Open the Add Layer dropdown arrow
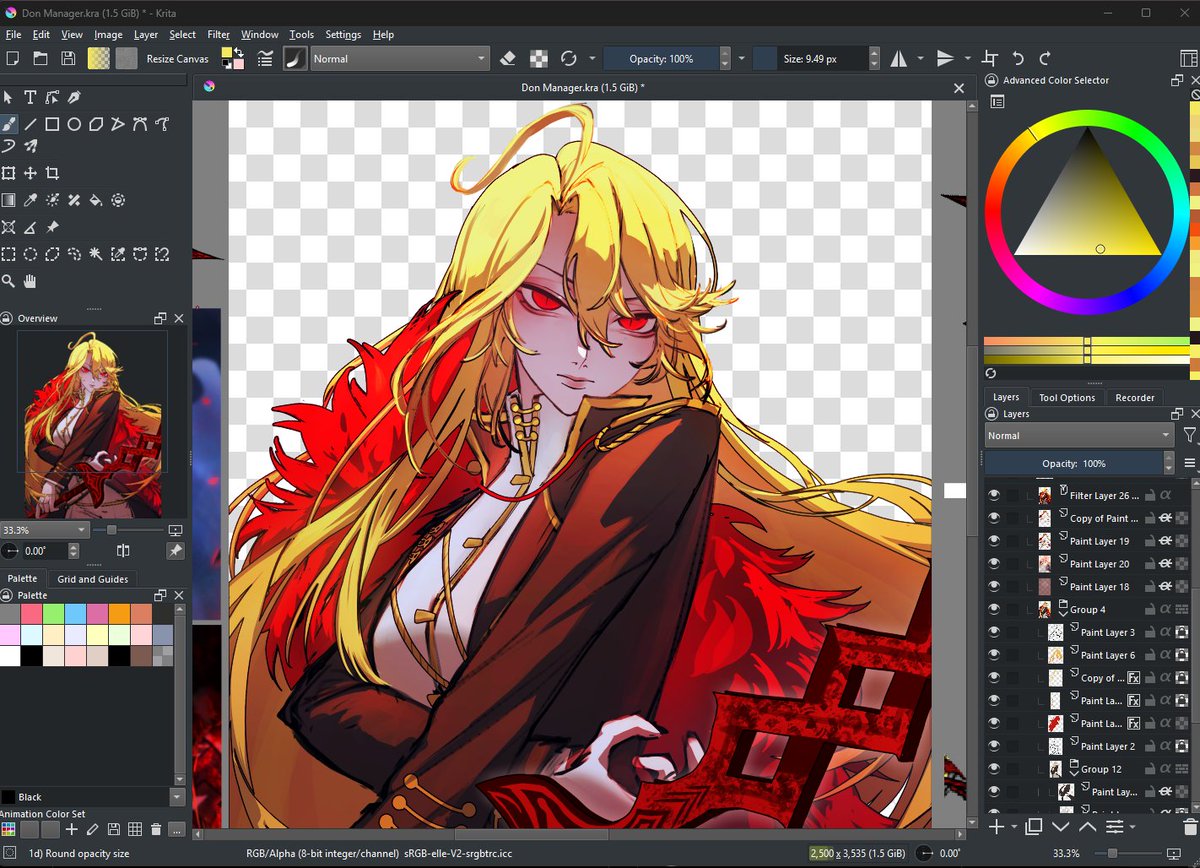This screenshot has width=1200, height=868. (1014, 828)
